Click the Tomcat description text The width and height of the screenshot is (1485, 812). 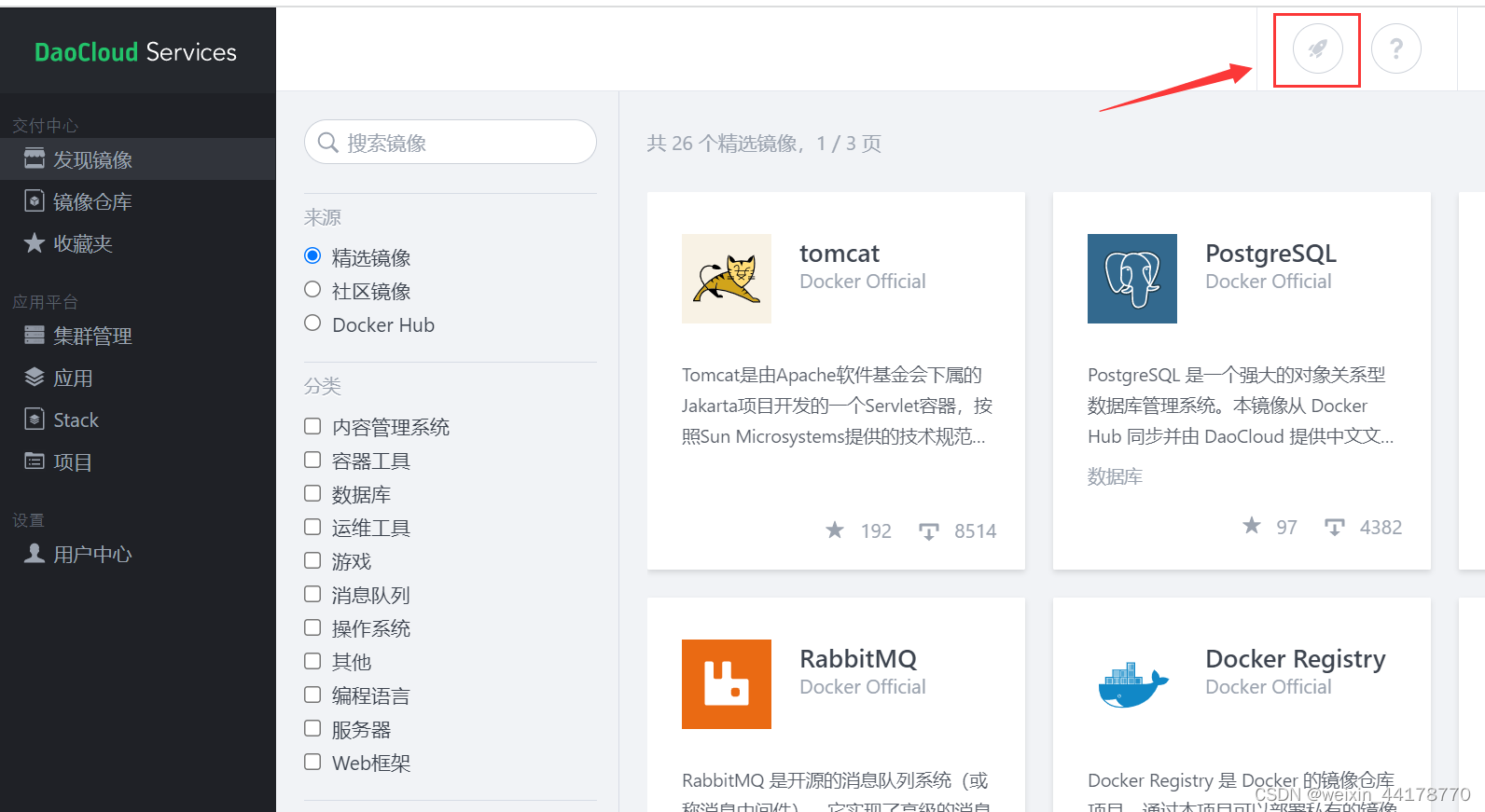[x=837, y=406]
